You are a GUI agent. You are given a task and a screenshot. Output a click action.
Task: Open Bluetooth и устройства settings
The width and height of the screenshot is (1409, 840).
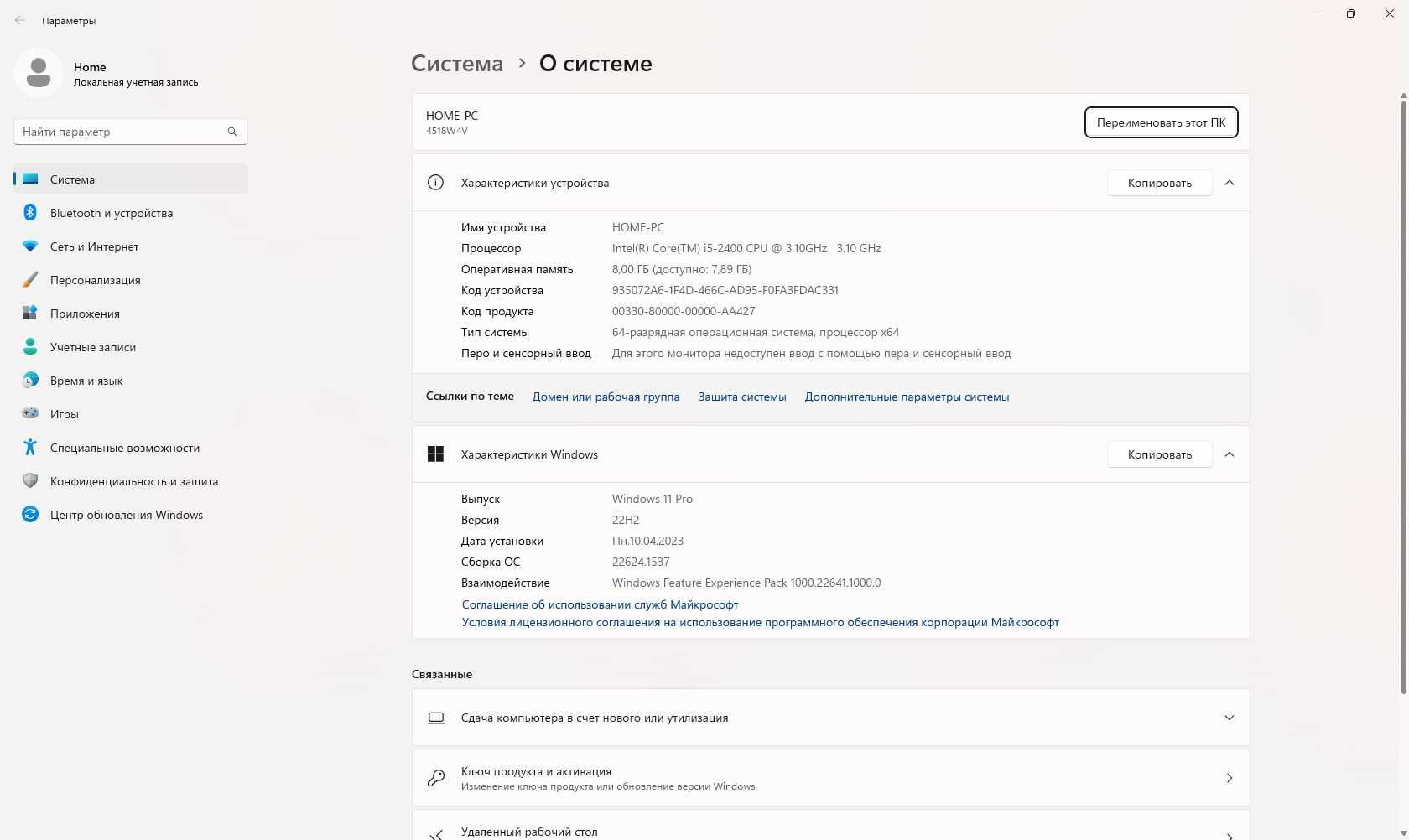click(131, 213)
